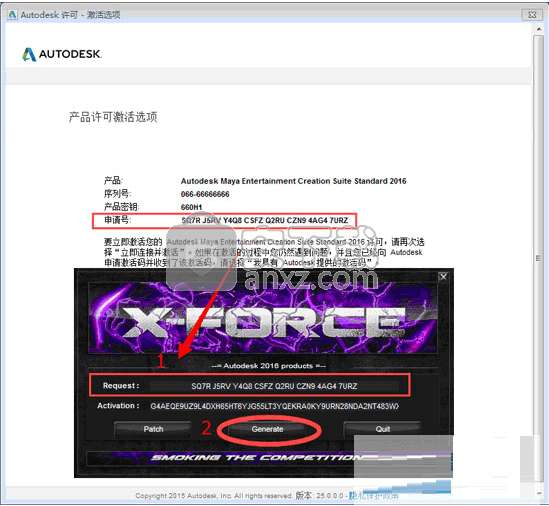Click inside the Request code field
The width and height of the screenshot is (549, 506).
point(274,386)
